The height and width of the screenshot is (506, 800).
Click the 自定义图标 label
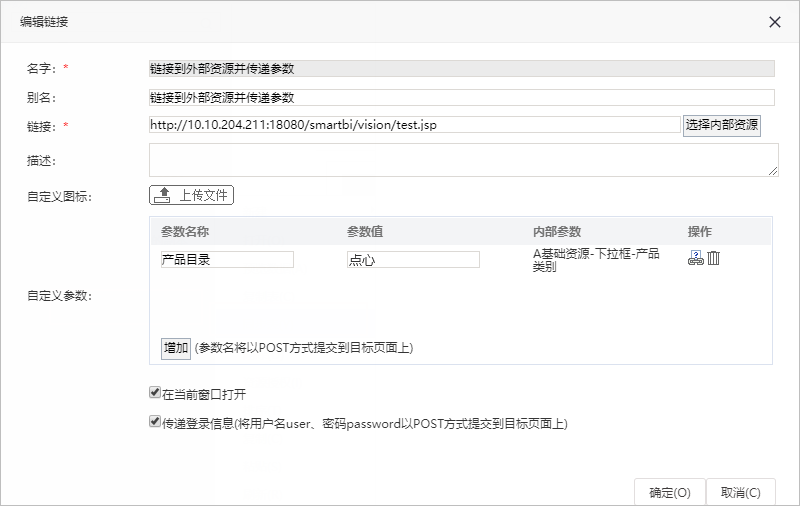(x=59, y=197)
